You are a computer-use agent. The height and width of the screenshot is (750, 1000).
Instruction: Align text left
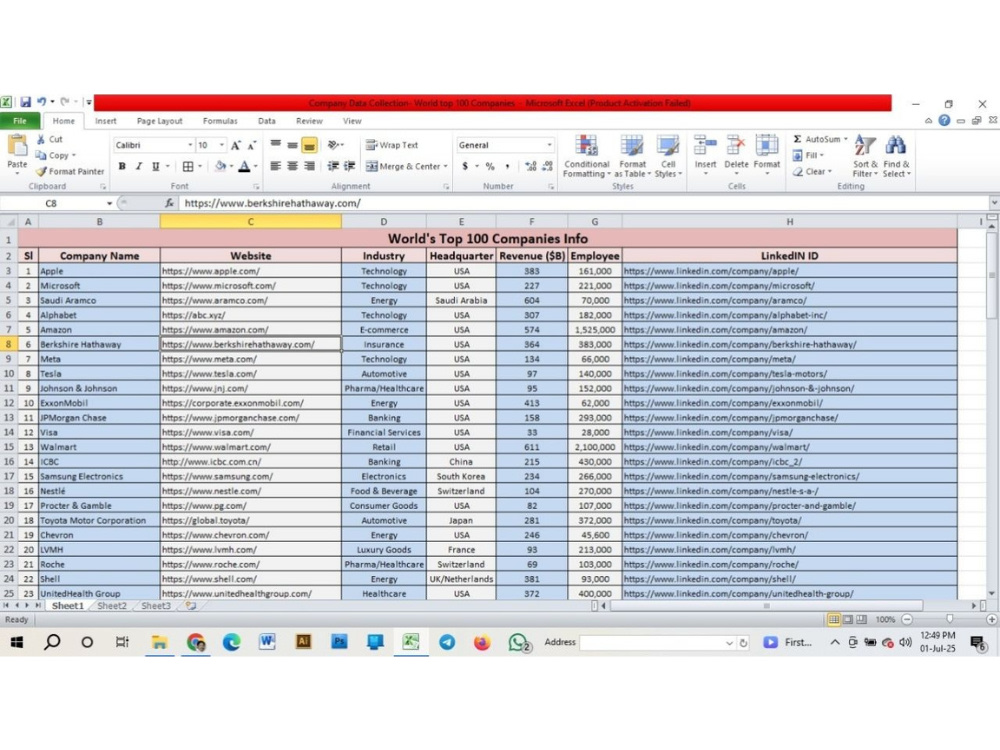tap(276, 166)
